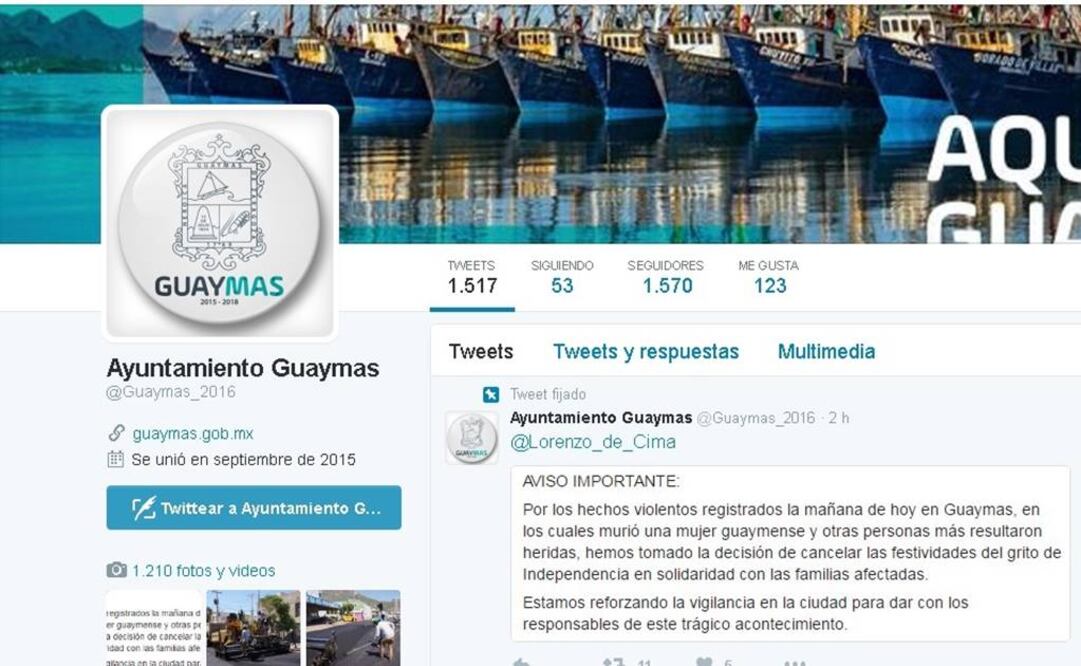Open the road paving machine photo thumbnail

click(x=254, y=628)
